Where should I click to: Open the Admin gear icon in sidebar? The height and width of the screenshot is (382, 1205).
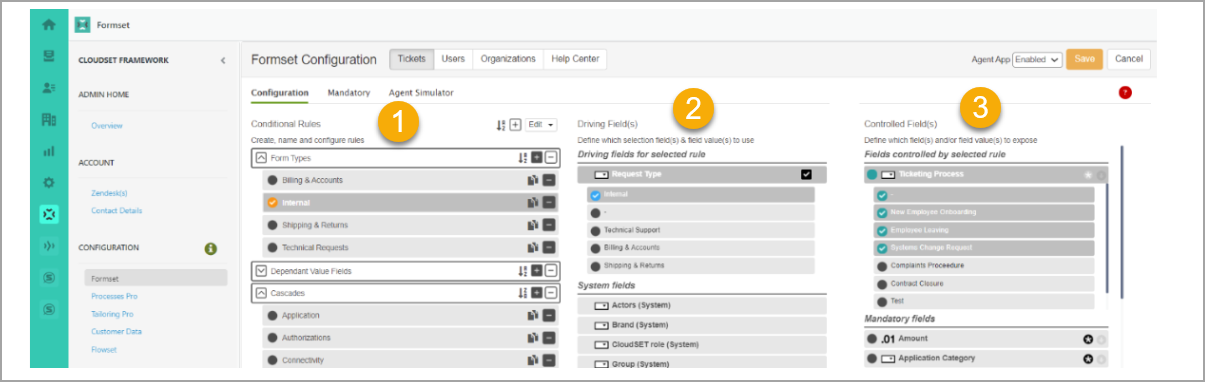coord(48,184)
